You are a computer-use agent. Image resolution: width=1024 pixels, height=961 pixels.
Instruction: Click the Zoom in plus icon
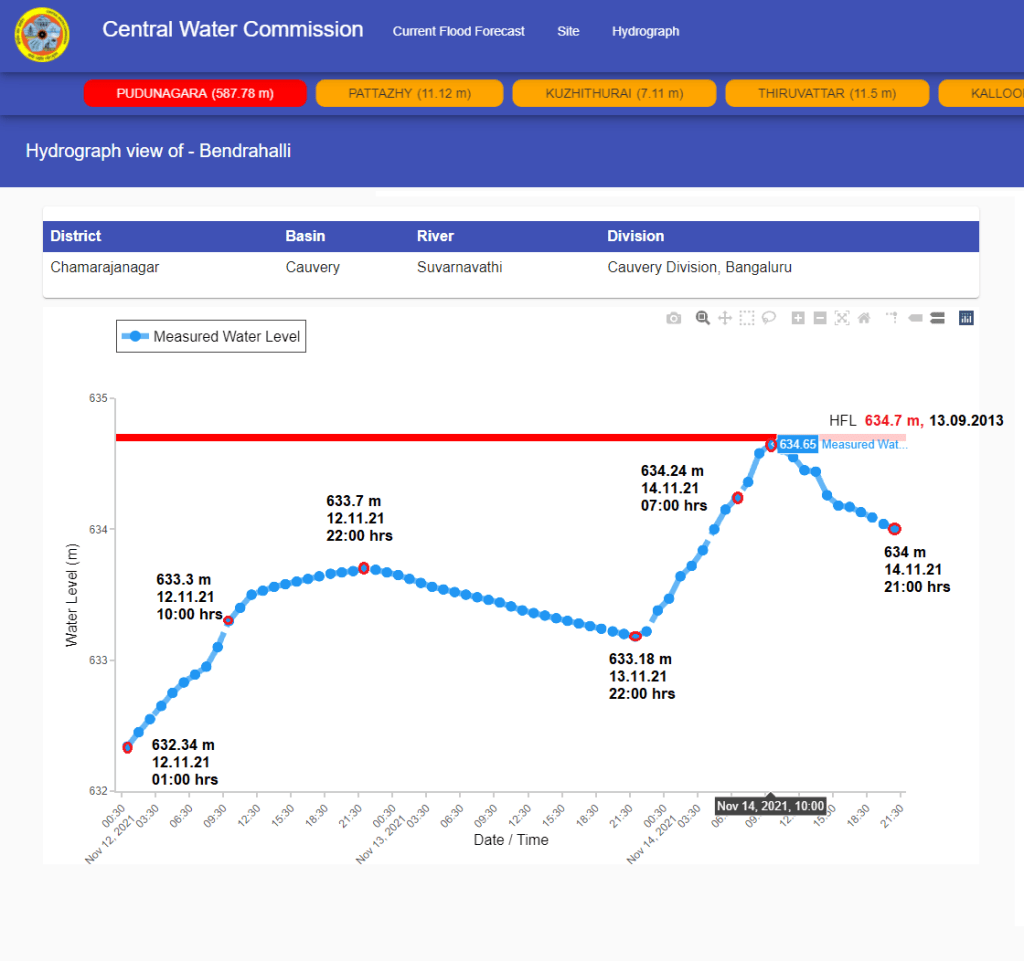(798, 318)
